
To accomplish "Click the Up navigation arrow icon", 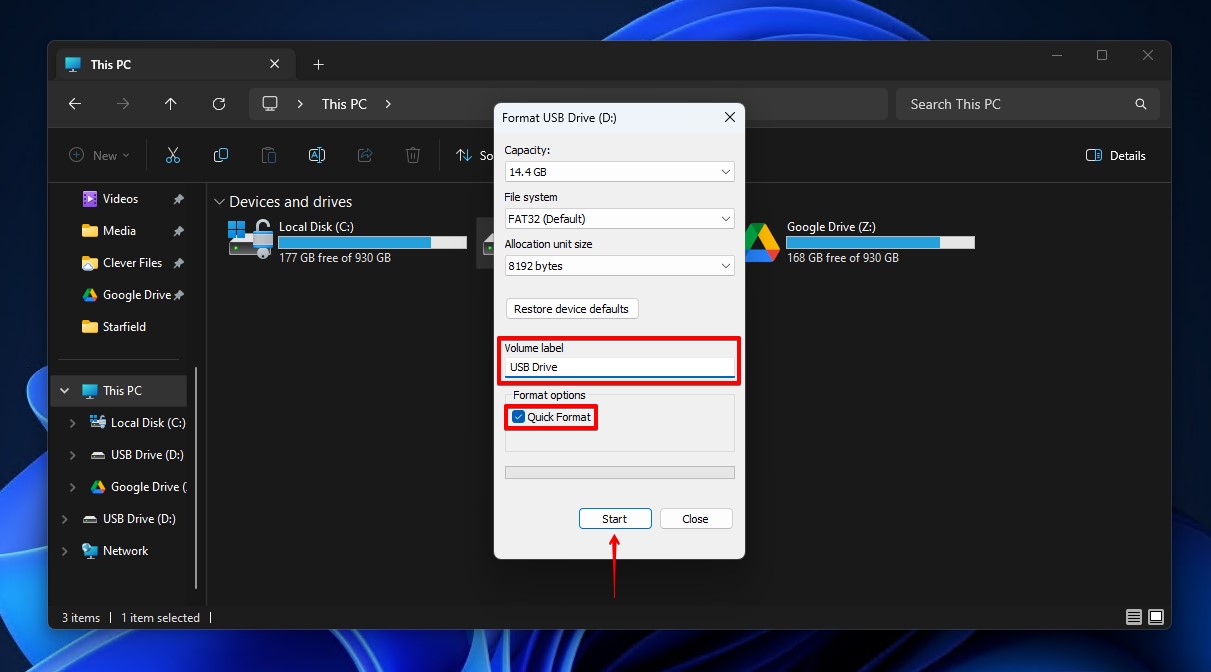I will pyautogui.click(x=170, y=104).
